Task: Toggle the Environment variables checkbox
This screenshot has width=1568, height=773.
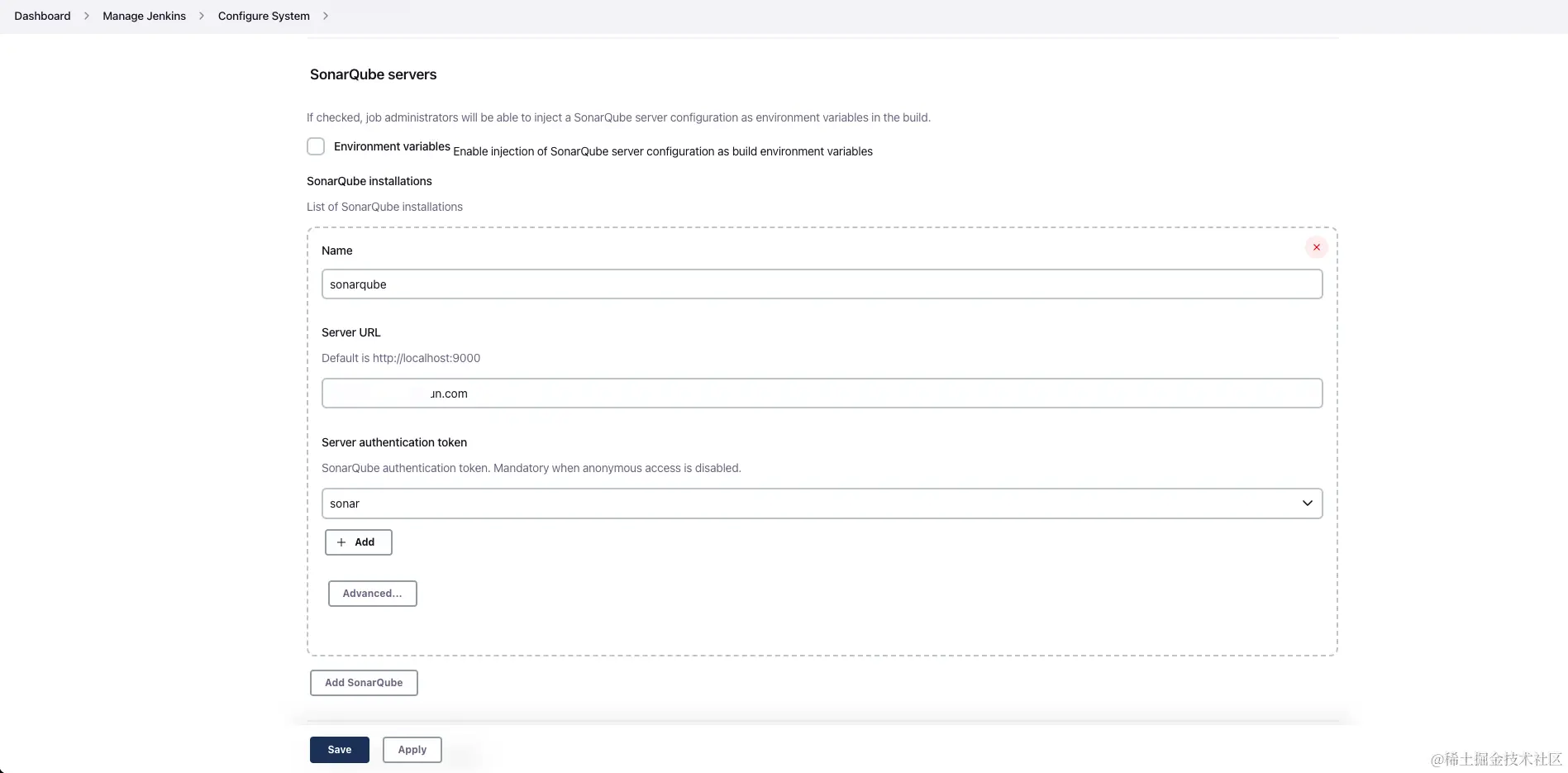Action: click(x=316, y=146)
